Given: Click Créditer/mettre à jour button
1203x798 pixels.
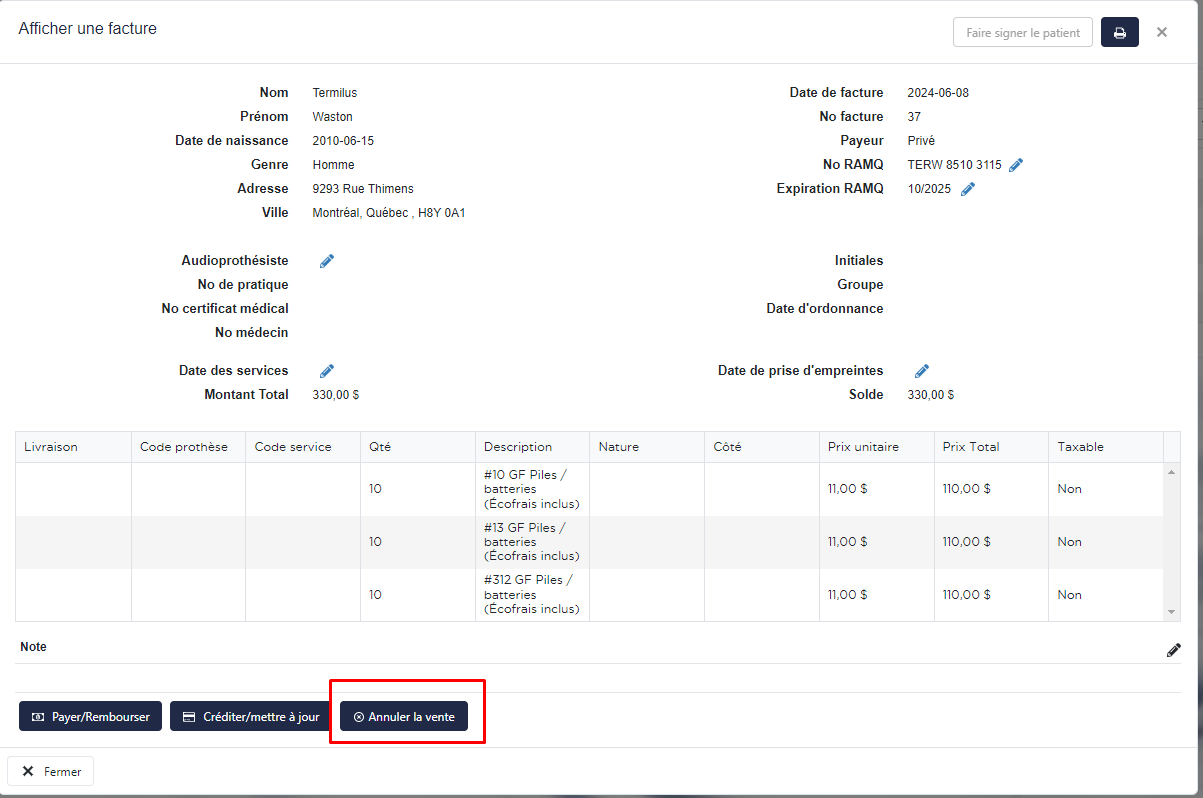Looking at the screenshot, I should (250, 716).
